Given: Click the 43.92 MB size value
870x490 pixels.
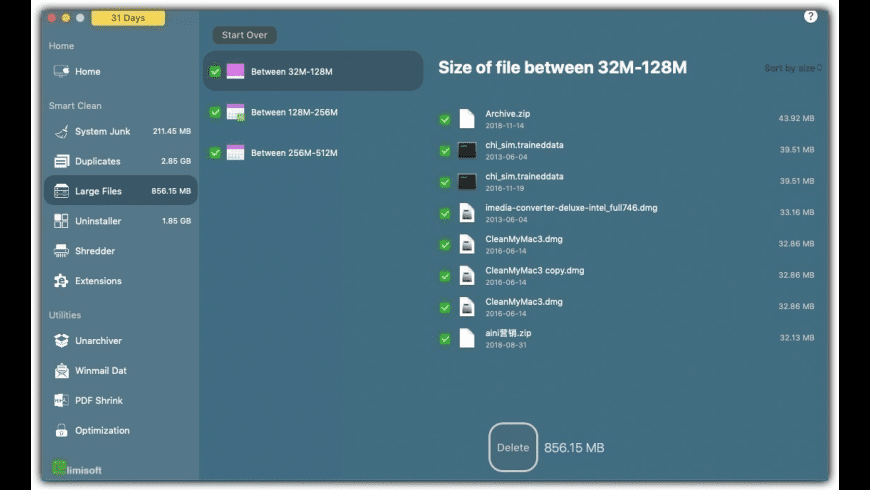Looking at the screenshot, I should (796, 118).
